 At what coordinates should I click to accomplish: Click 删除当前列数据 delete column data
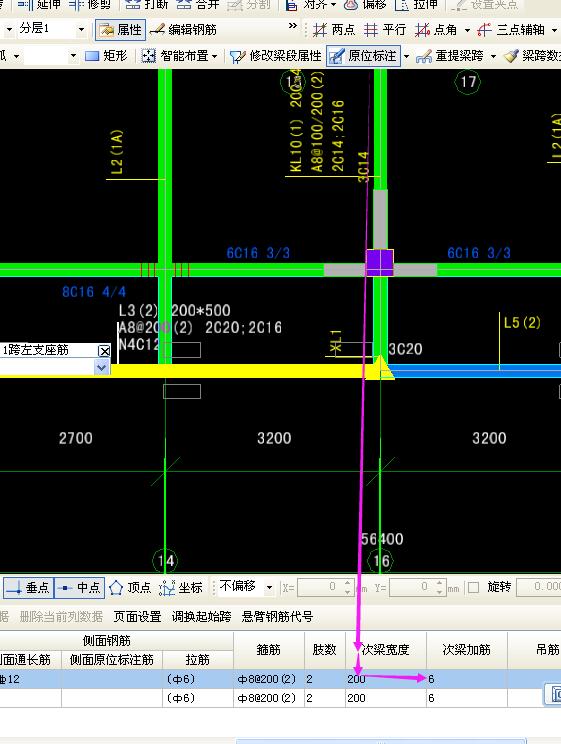coord(61,617)
